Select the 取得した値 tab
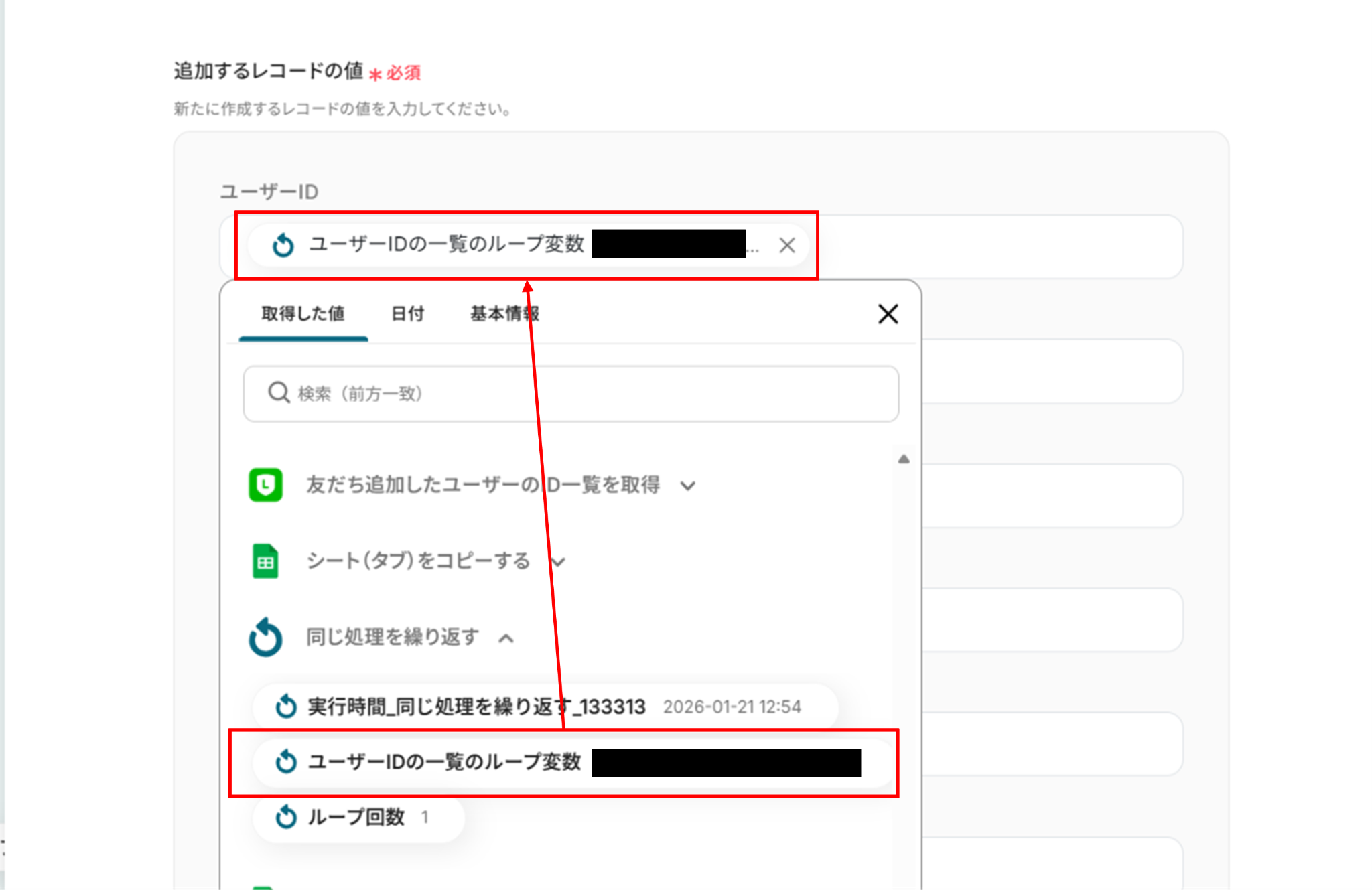The width and height of the screenshot is (1372, 890). pos(303,313)
